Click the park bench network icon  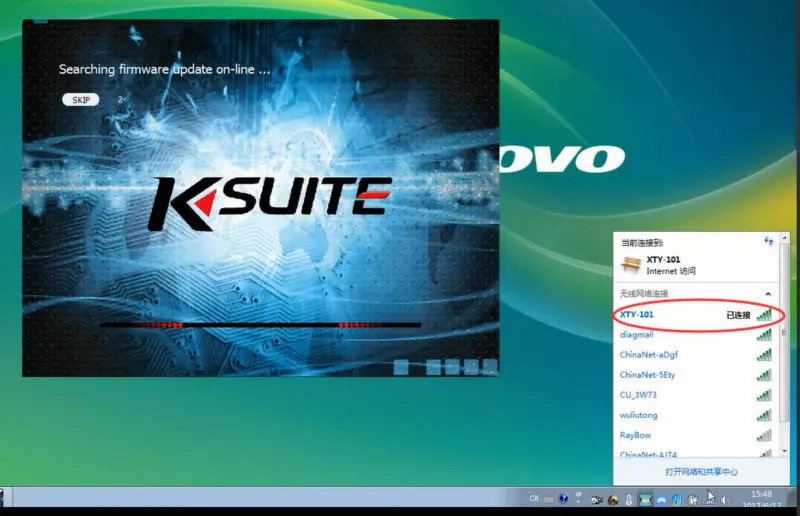coord(631,264)
